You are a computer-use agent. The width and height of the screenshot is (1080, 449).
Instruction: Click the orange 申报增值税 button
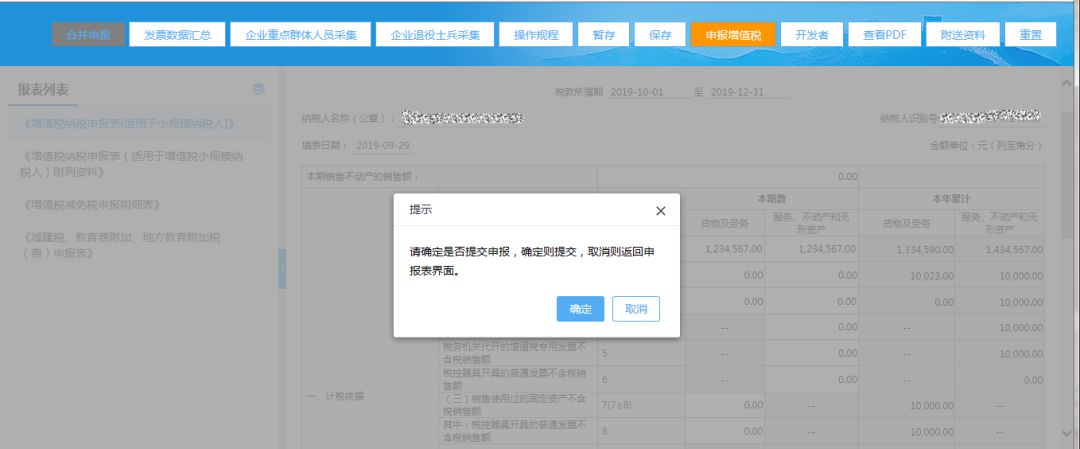coord(732,34)
